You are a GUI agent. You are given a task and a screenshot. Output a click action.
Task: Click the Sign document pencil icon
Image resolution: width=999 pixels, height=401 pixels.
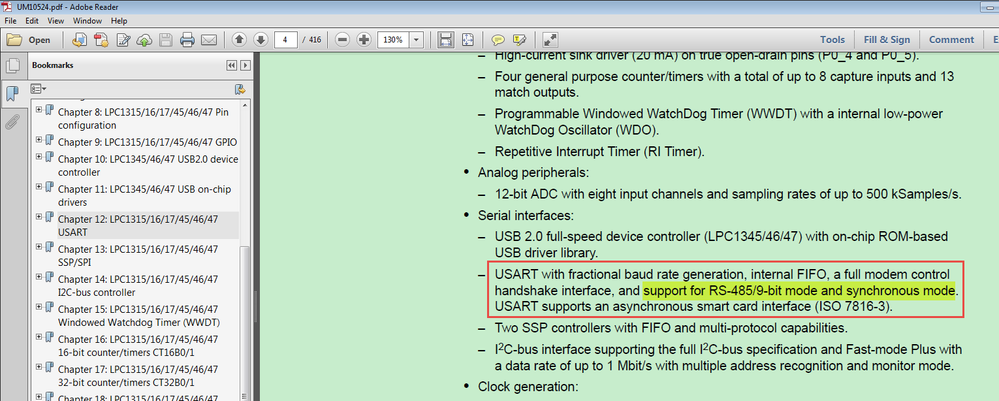(123, 40)
